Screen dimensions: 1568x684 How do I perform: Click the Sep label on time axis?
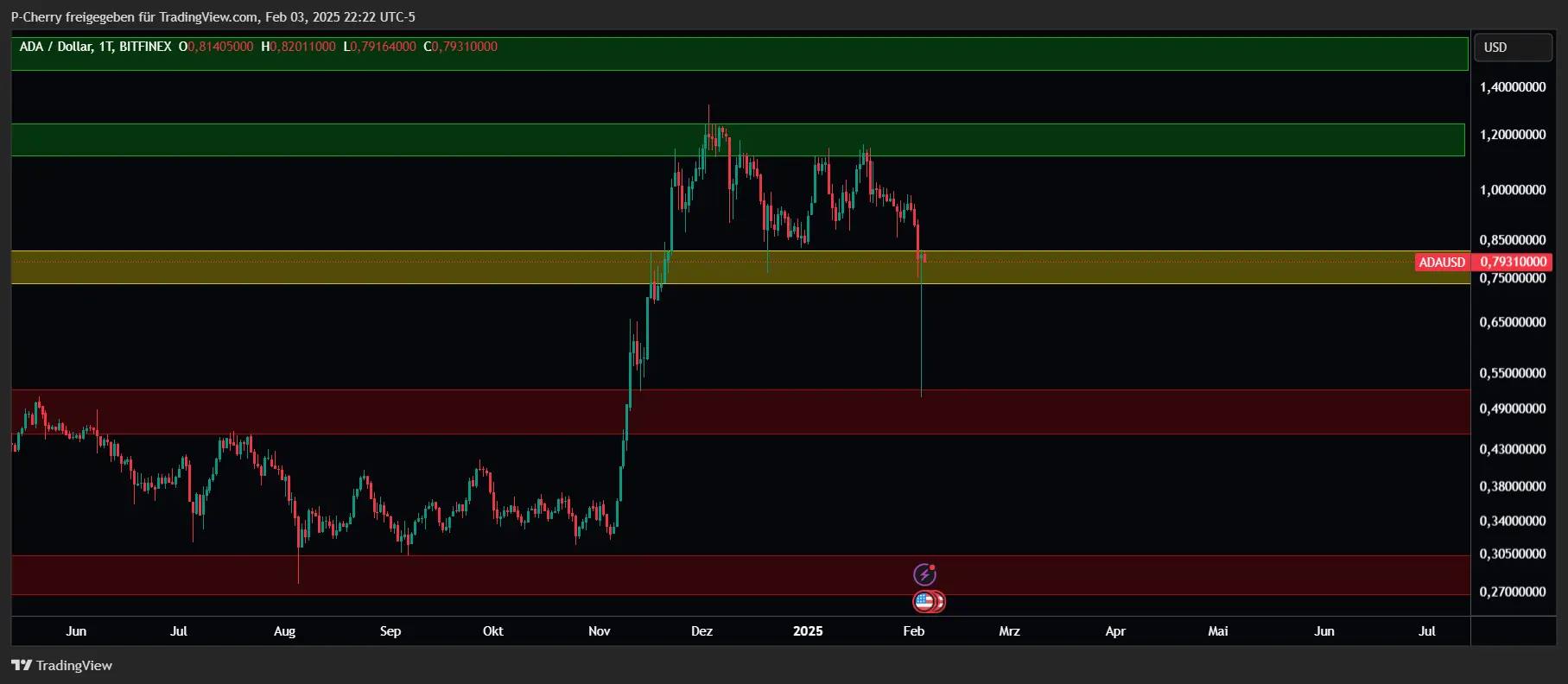390,631
